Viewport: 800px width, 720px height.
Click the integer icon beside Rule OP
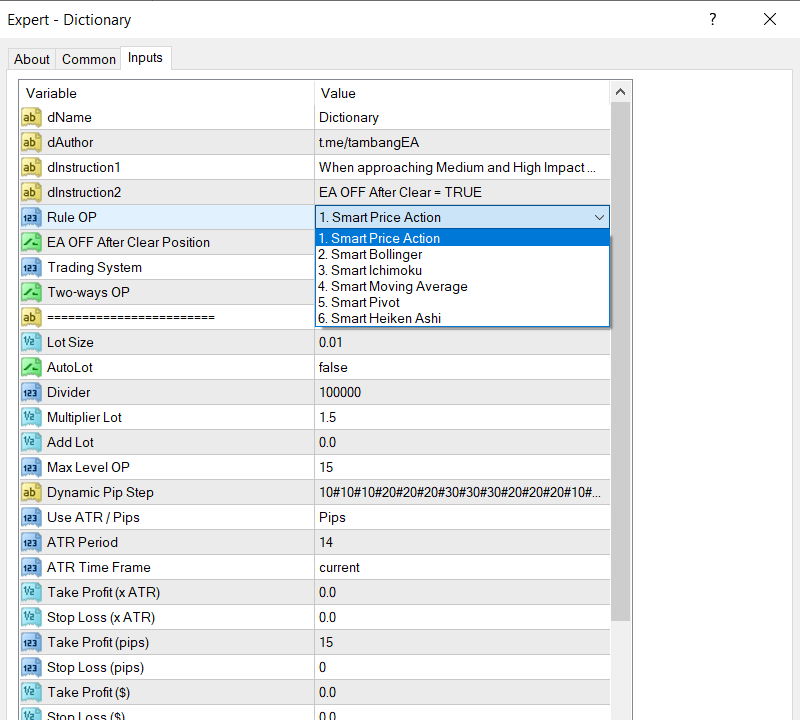pyautogui.click(x=31, y=217)
